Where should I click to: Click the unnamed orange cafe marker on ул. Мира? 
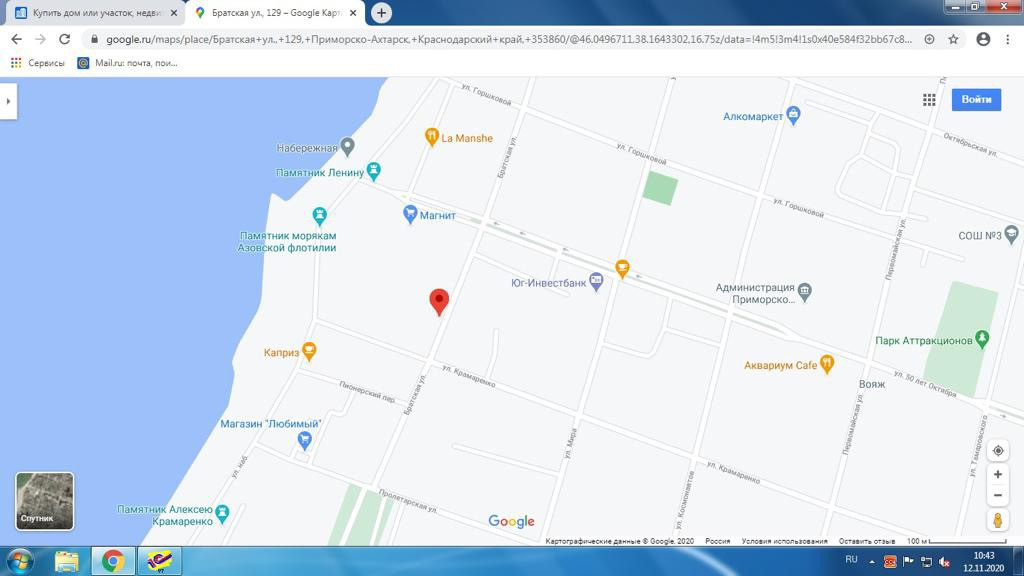(x=622, y=268)
